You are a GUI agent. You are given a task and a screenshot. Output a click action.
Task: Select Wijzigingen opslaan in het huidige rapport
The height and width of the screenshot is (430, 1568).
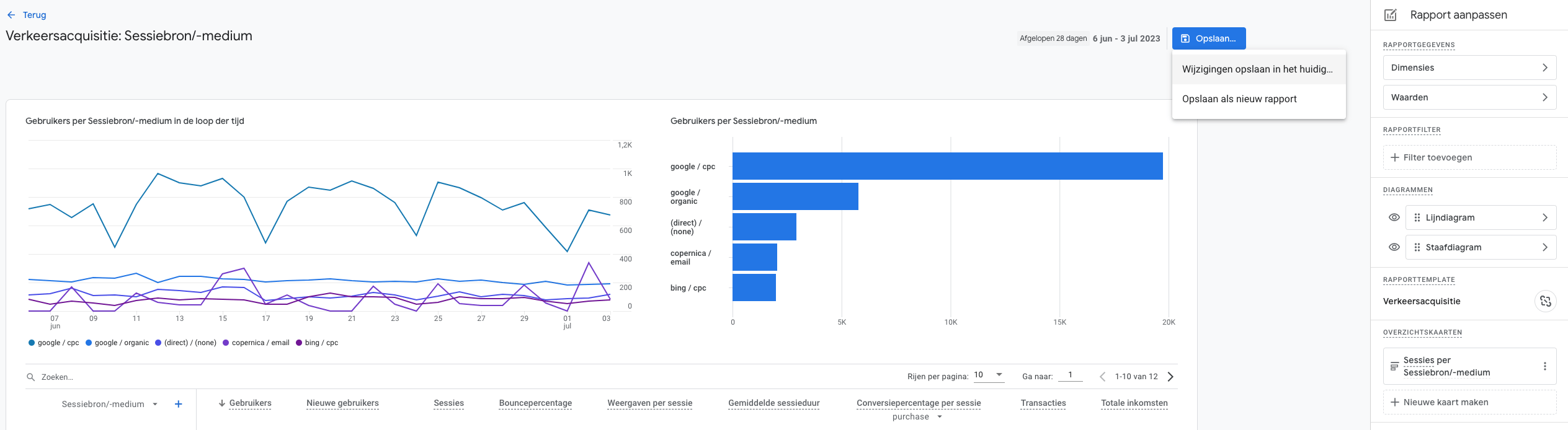tap(1257, 69)
